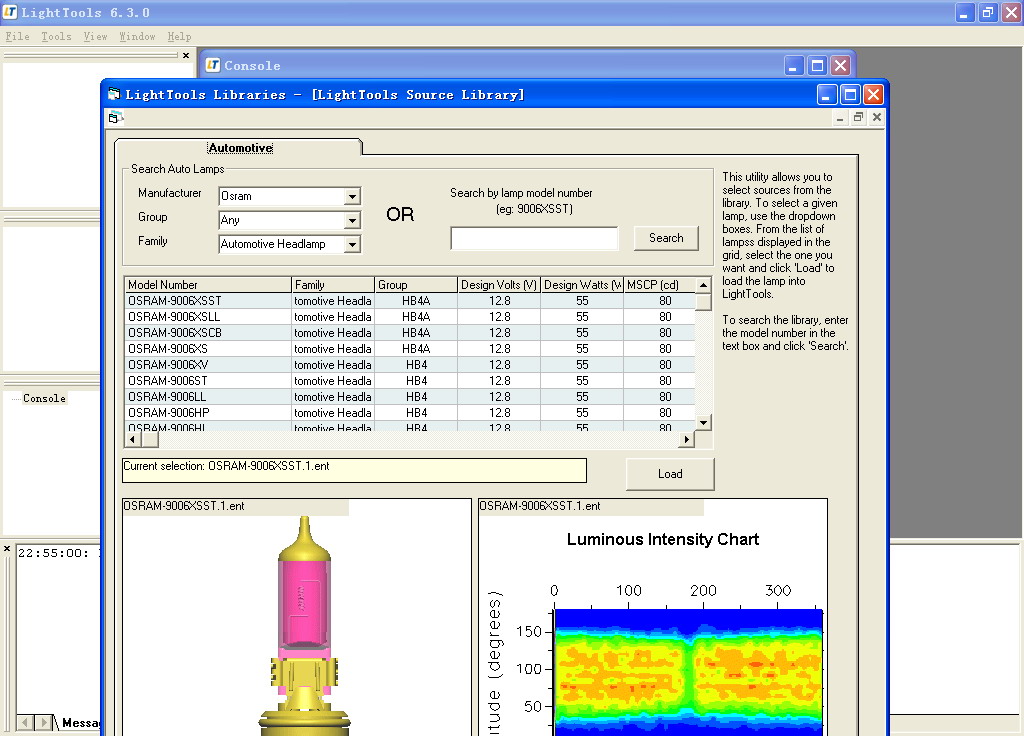Image resolution: width=1024 pixels, height=736 pixels.
Task: Open the File menu
Action: pos(18,37)
